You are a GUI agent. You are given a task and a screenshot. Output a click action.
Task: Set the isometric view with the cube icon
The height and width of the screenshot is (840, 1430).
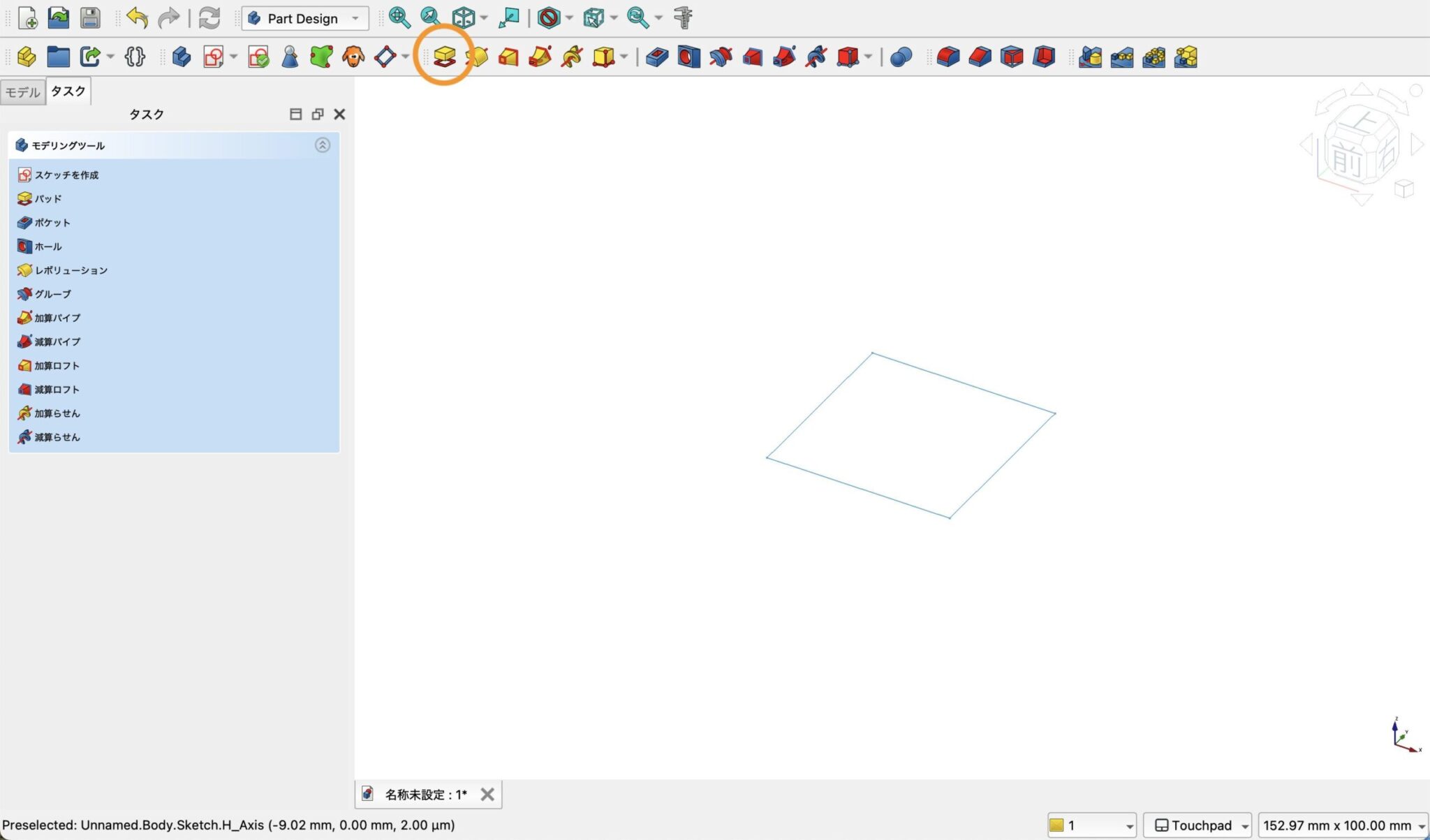pyautogui.click(x=463, y=18)
